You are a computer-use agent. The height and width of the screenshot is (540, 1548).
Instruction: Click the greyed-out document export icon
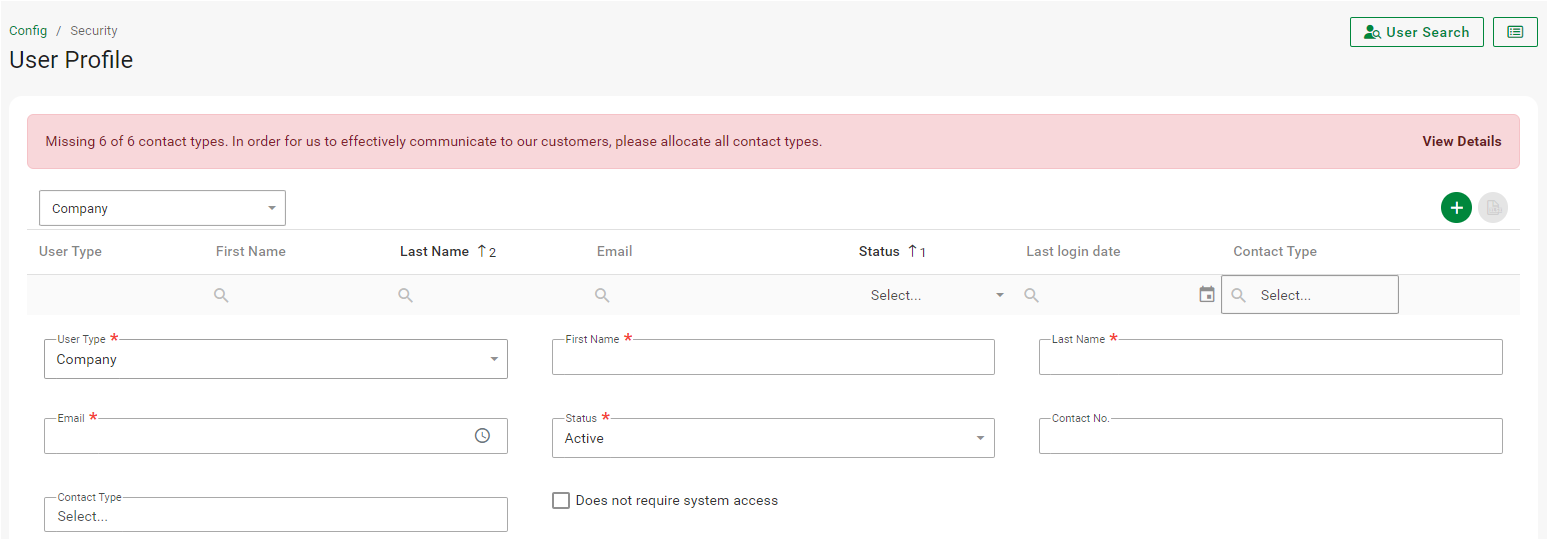pyautogui.click(x=1493, y=208)
